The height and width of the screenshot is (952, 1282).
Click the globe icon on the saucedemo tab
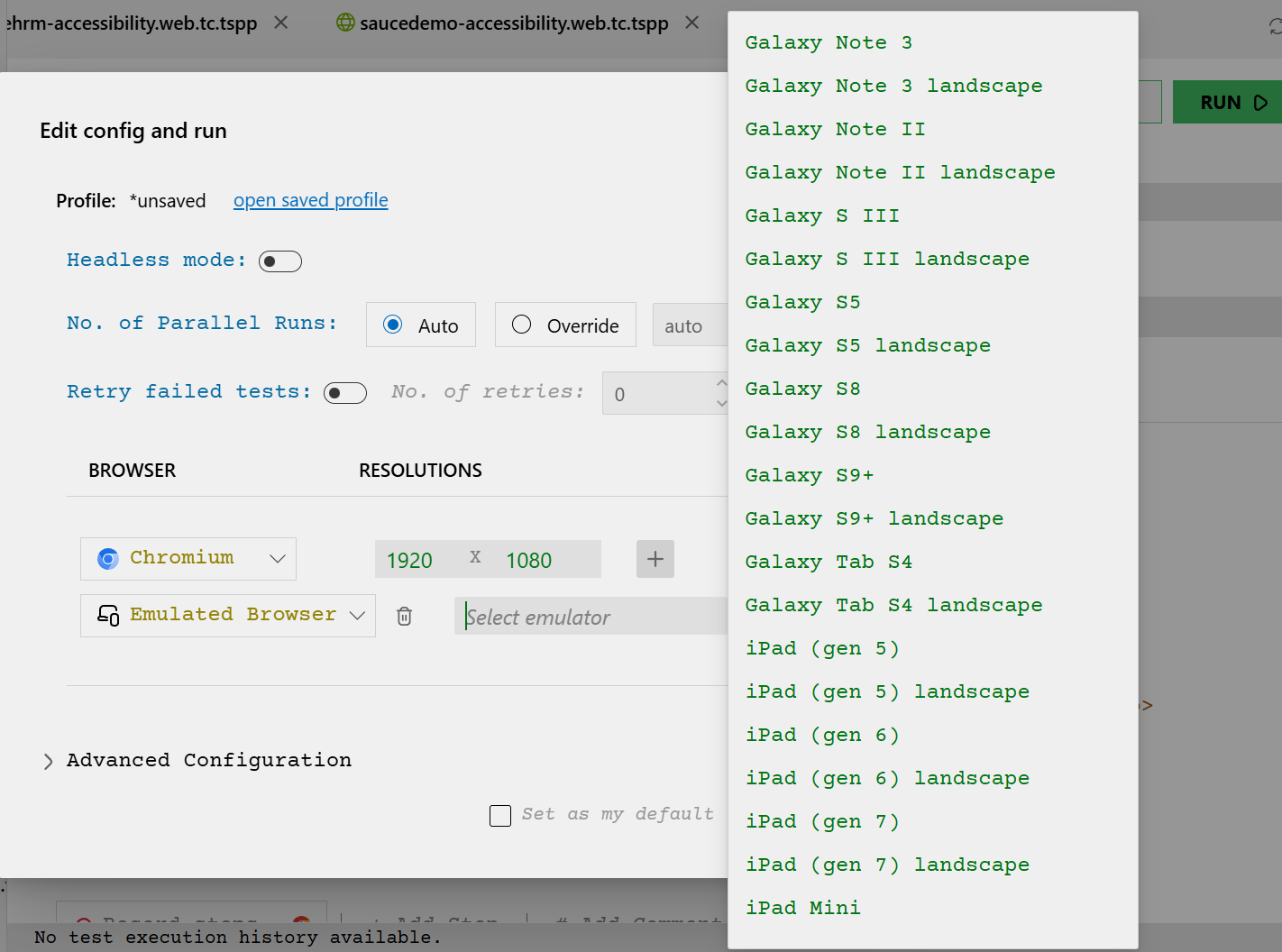point(344,23)
